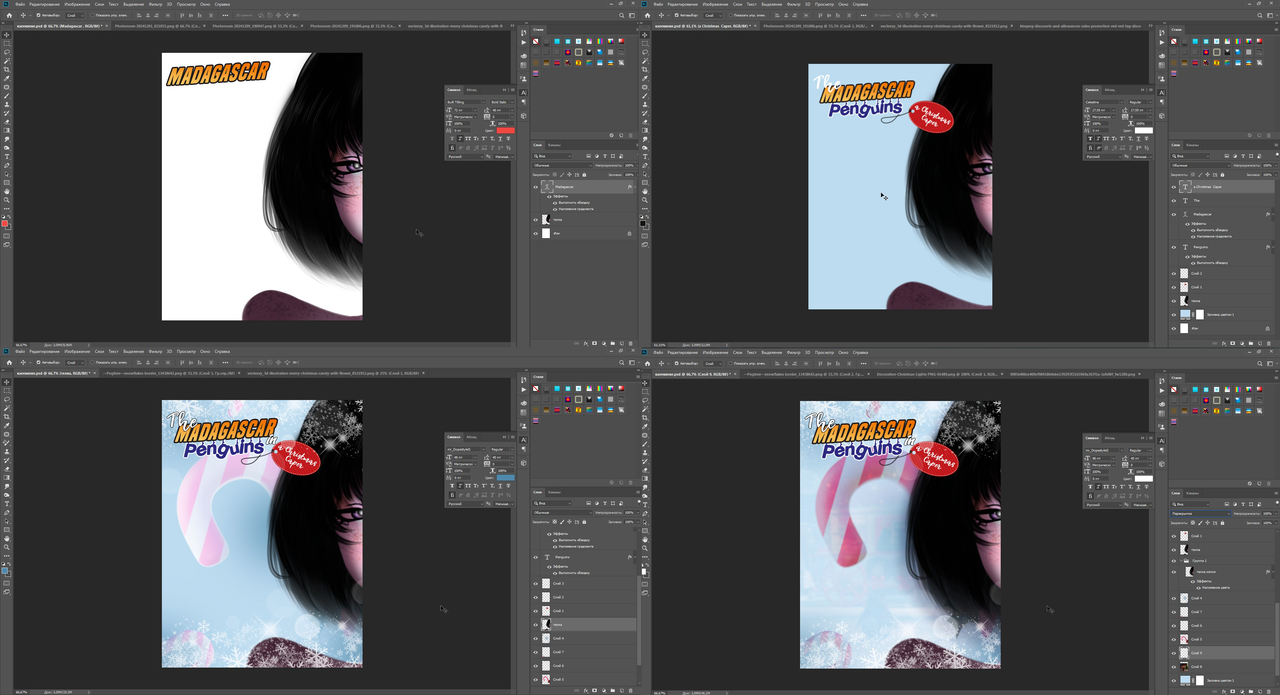Hide Слой 2 in the plain-blue-canvas window
Viewport: 1280px width, 695px height.
click(1174, 274)
